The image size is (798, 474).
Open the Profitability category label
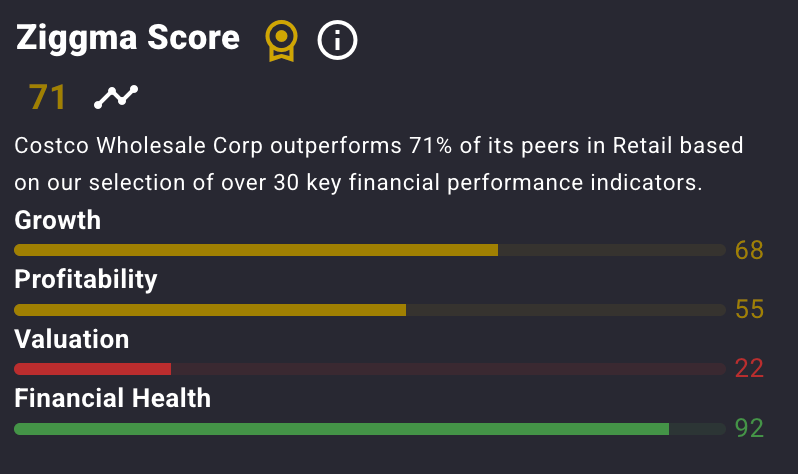tap(86, 279)
